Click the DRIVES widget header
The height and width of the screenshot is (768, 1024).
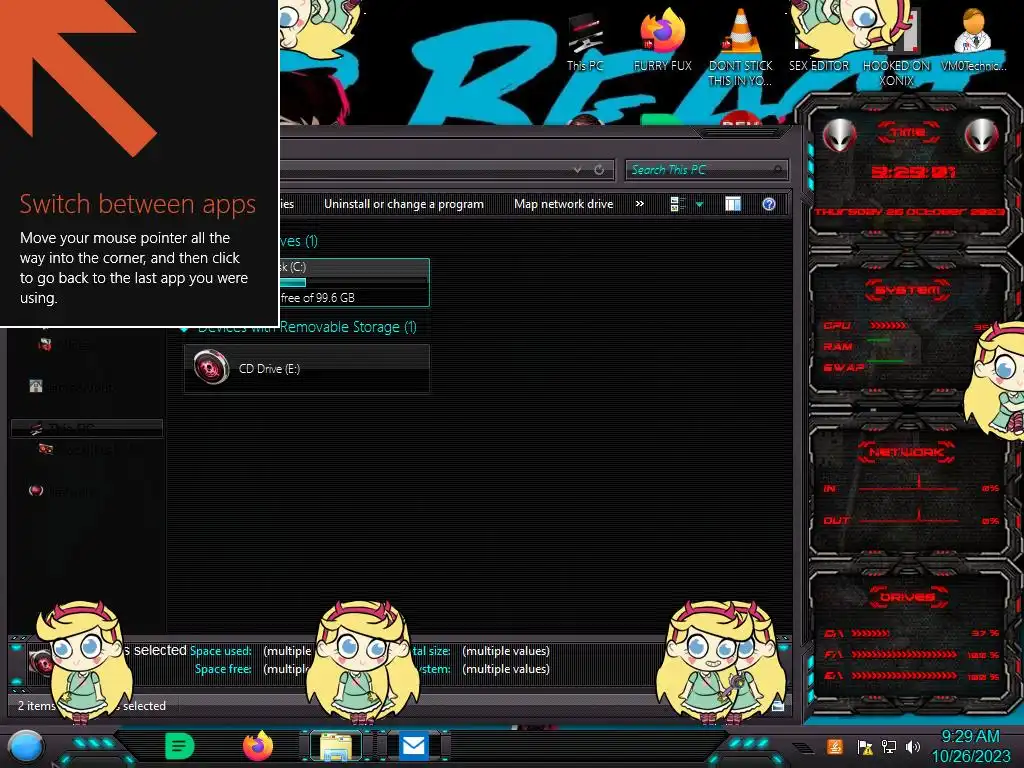pos(907,597)
